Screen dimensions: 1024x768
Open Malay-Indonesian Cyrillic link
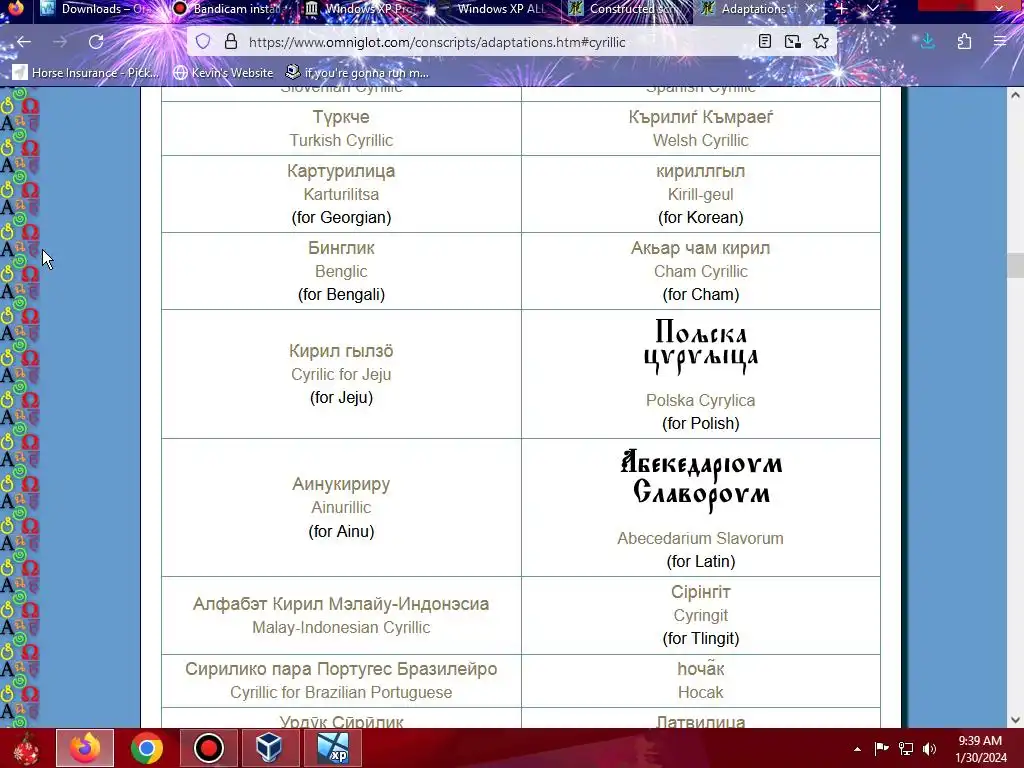(341, 628)
